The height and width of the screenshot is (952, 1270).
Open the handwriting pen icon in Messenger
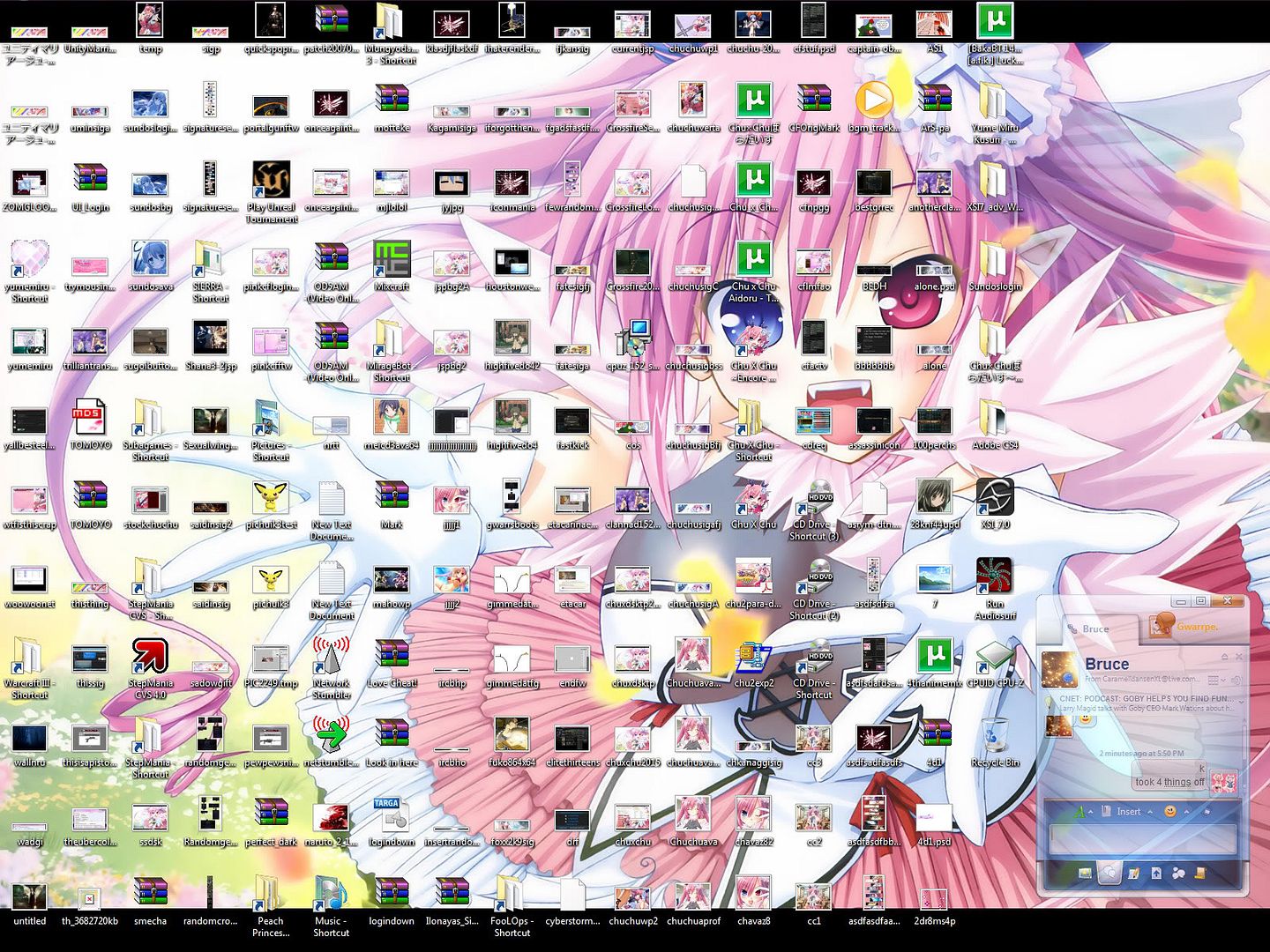point(1133,874)
